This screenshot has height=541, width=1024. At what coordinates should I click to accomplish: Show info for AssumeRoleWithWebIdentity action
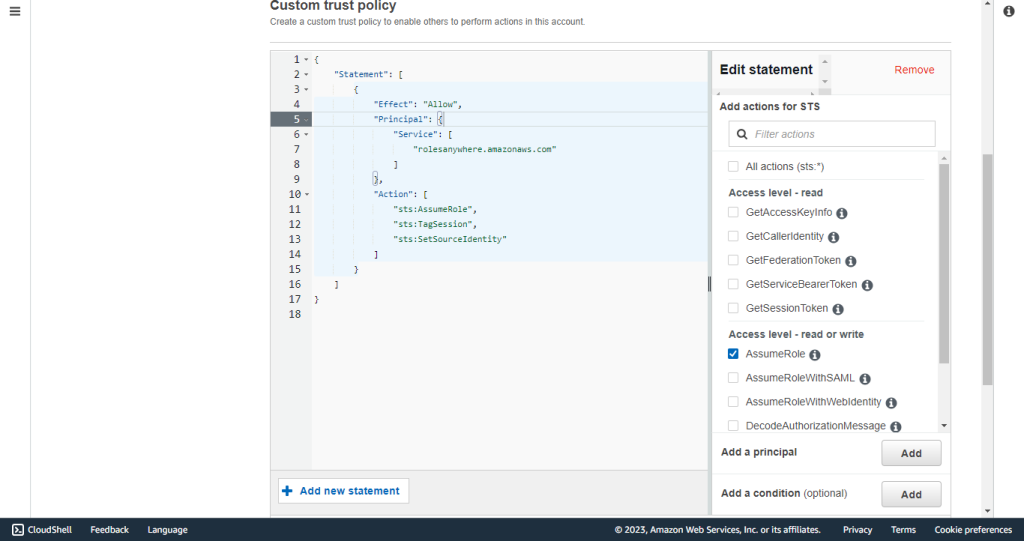point(891,402)
